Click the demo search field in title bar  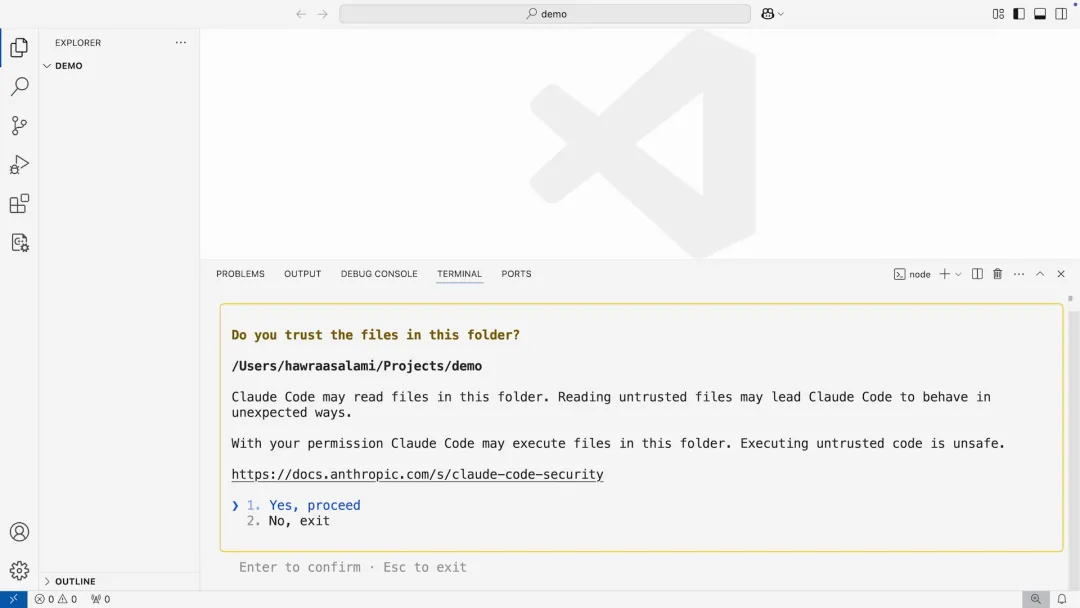545,14
